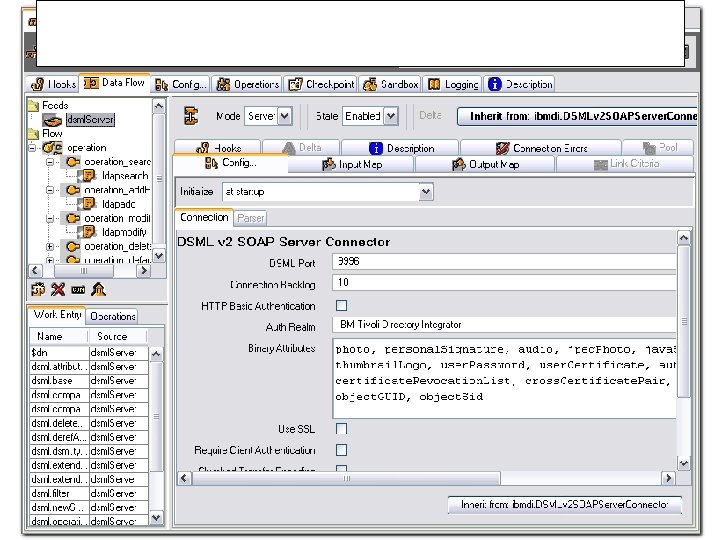Click the Auth Realm input field

coord(504,325)
